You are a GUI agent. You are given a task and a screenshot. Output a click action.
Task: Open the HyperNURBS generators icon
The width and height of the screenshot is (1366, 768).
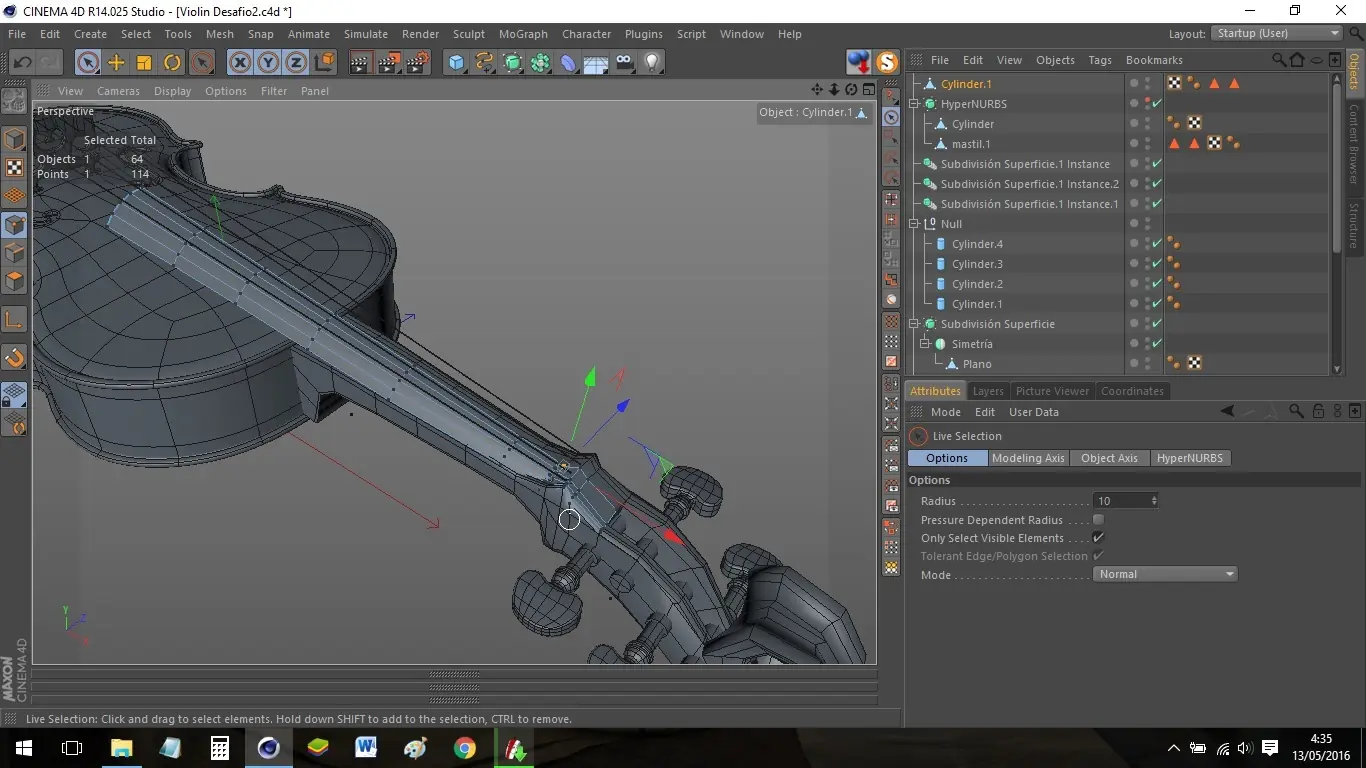point(513,62)
